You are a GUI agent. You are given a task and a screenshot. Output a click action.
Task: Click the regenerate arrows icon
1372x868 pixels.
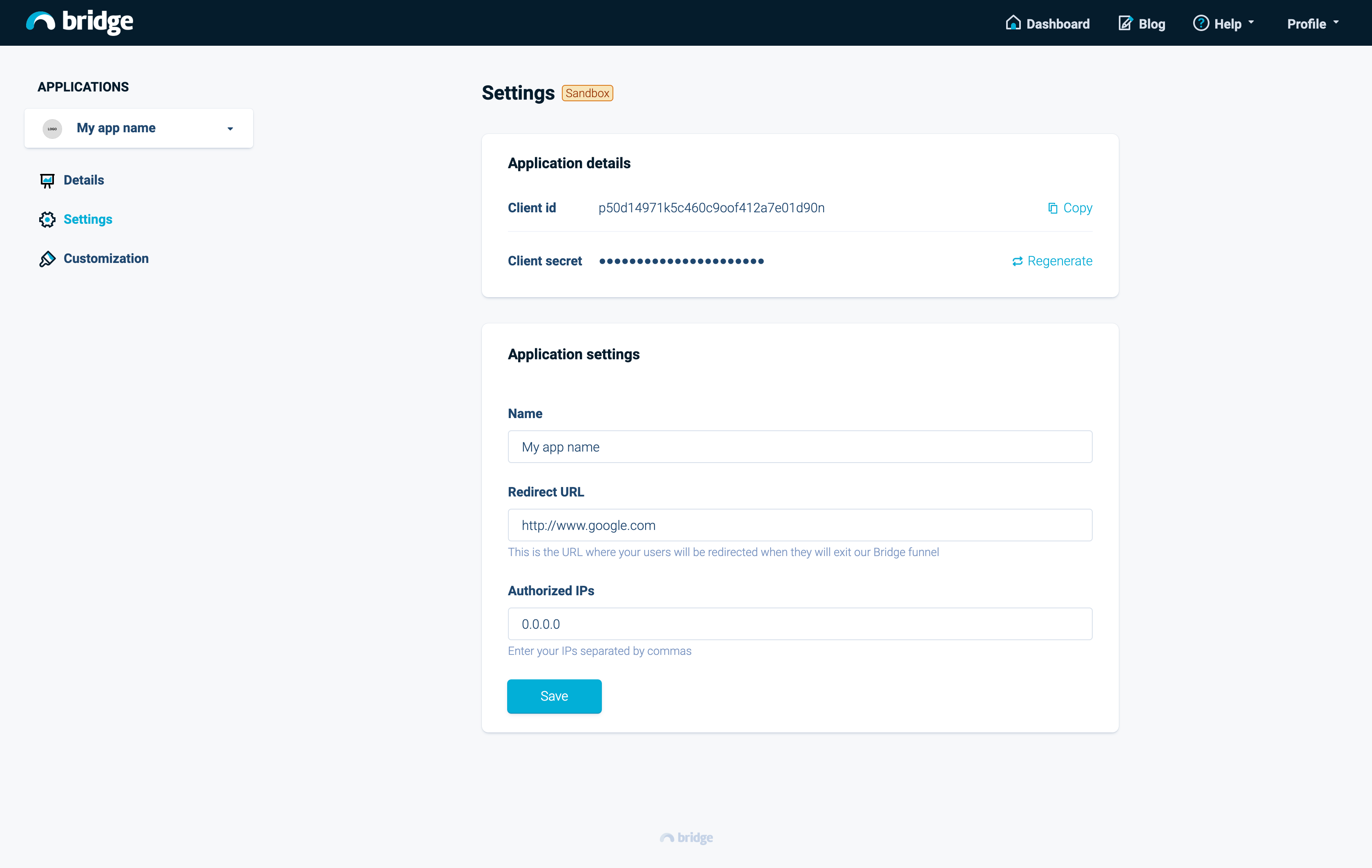click(1017, 261)
